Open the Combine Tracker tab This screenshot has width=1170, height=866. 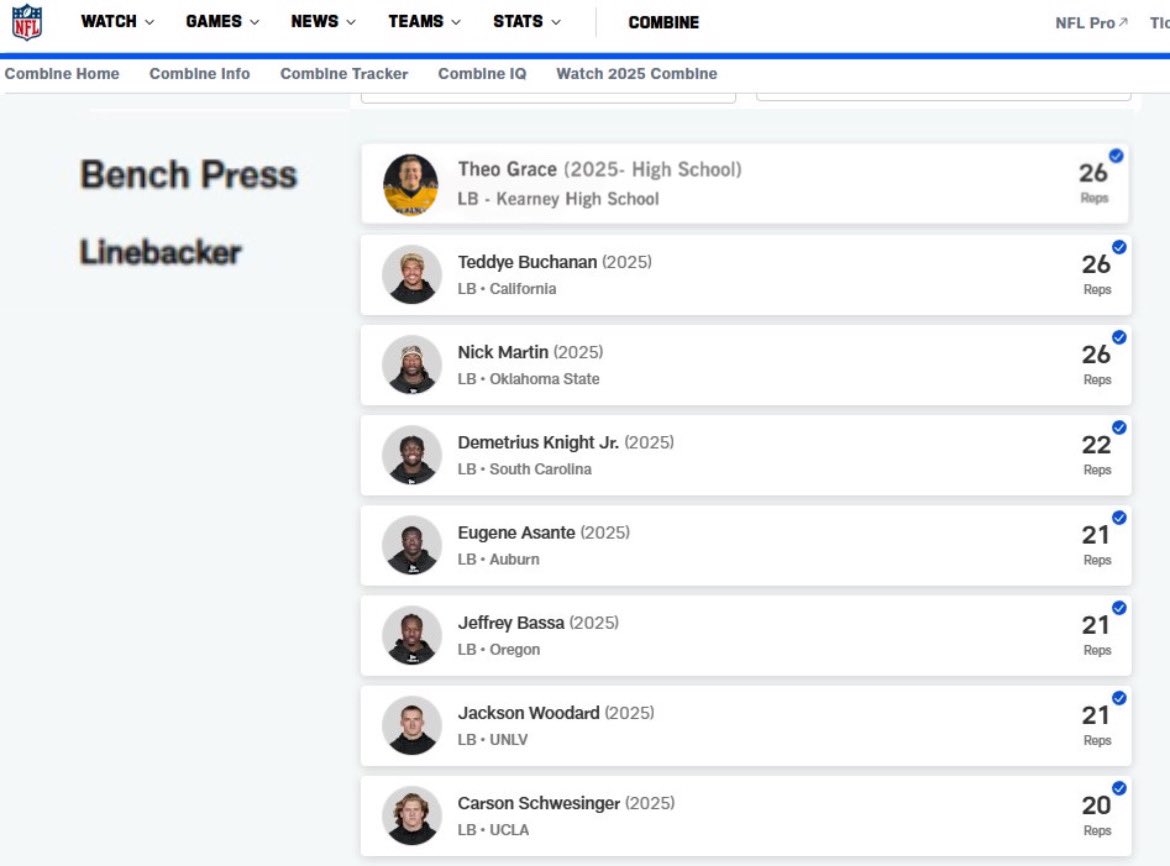tap(344, 74)
